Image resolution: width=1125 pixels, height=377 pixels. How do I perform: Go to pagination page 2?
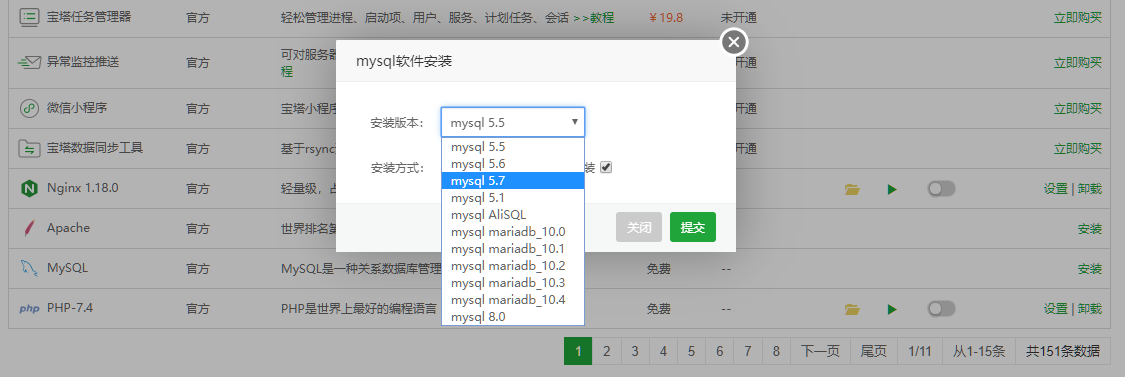tap(606, 351)
